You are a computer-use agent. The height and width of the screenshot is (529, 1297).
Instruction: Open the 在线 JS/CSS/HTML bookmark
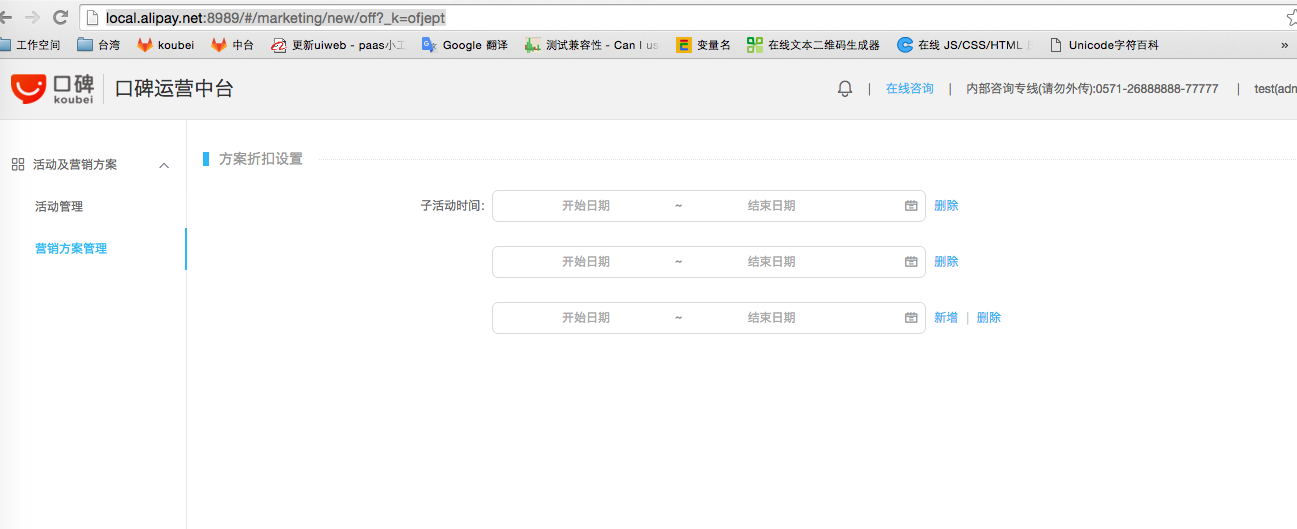965,45
